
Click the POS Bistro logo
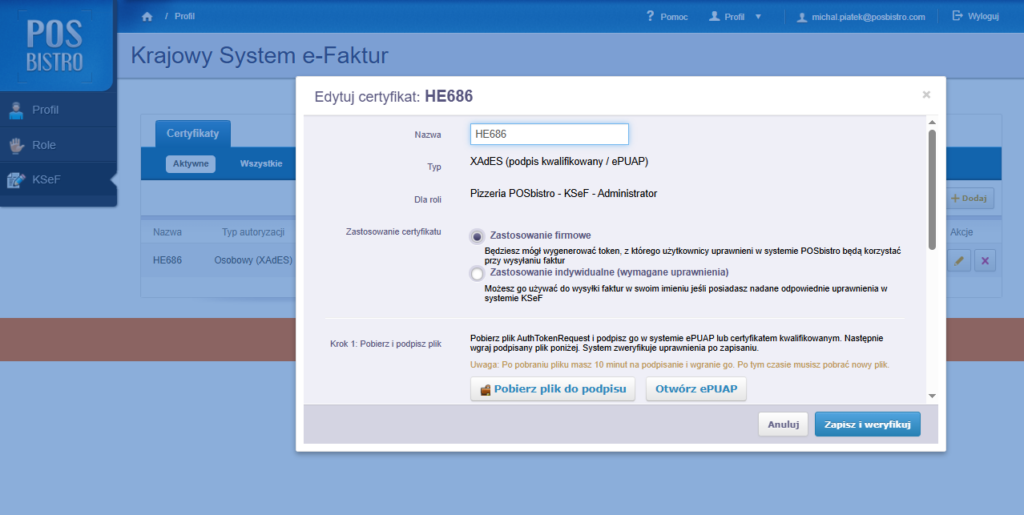55,46
